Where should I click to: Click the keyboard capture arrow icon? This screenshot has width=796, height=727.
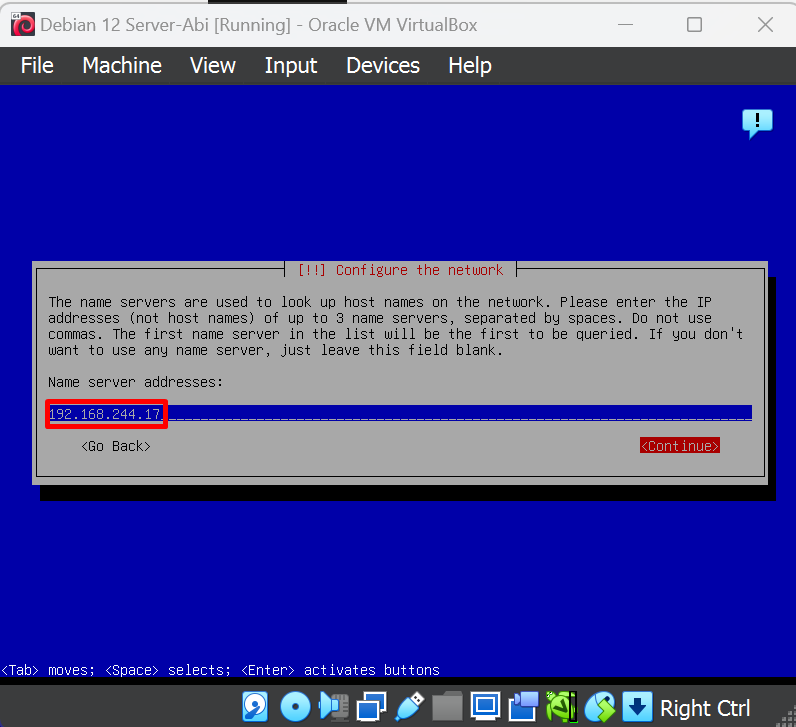[637, 707]
